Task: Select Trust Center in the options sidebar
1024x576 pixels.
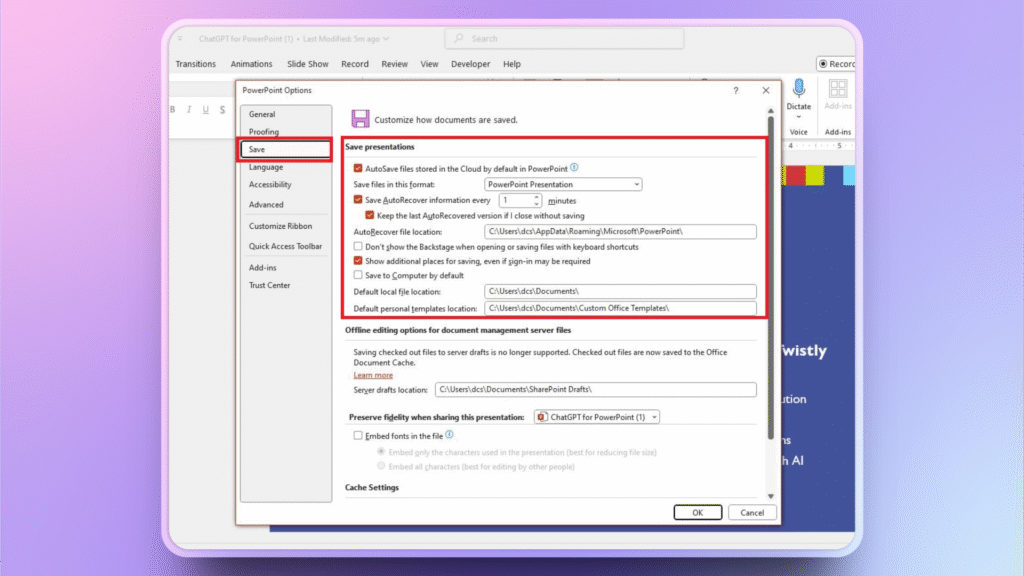Action: pyautogui.click(x=268, y=285)
